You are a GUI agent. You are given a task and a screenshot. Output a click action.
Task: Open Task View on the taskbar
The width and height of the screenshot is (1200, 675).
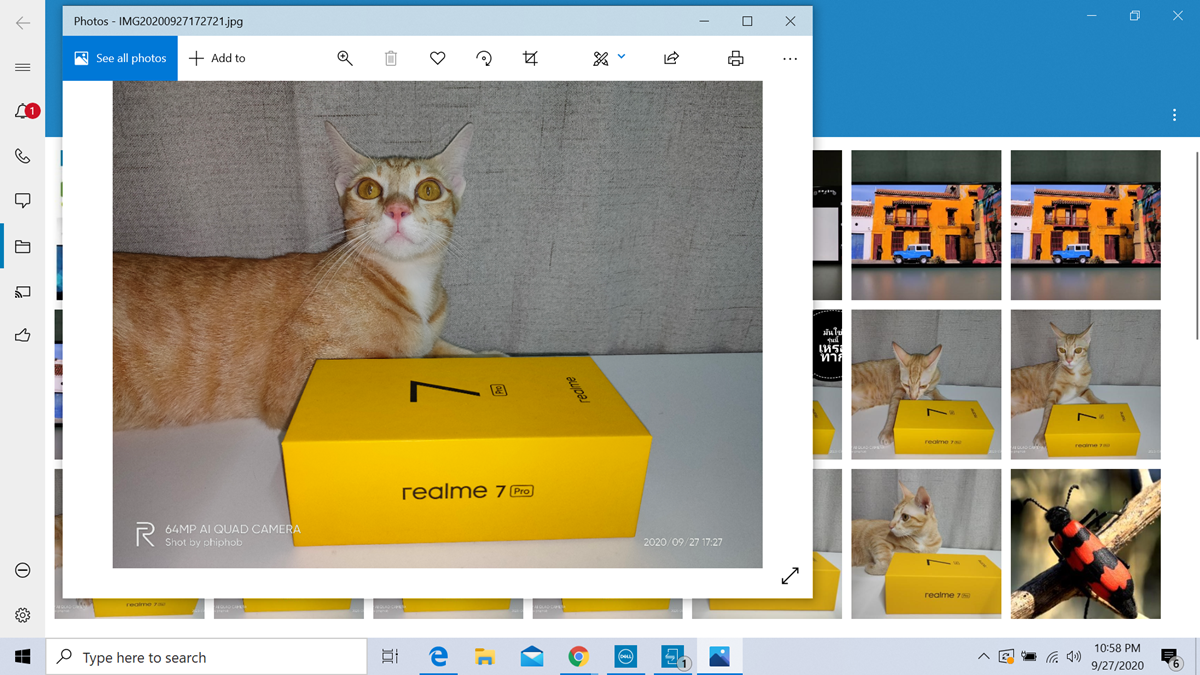(x=390, y=657)
